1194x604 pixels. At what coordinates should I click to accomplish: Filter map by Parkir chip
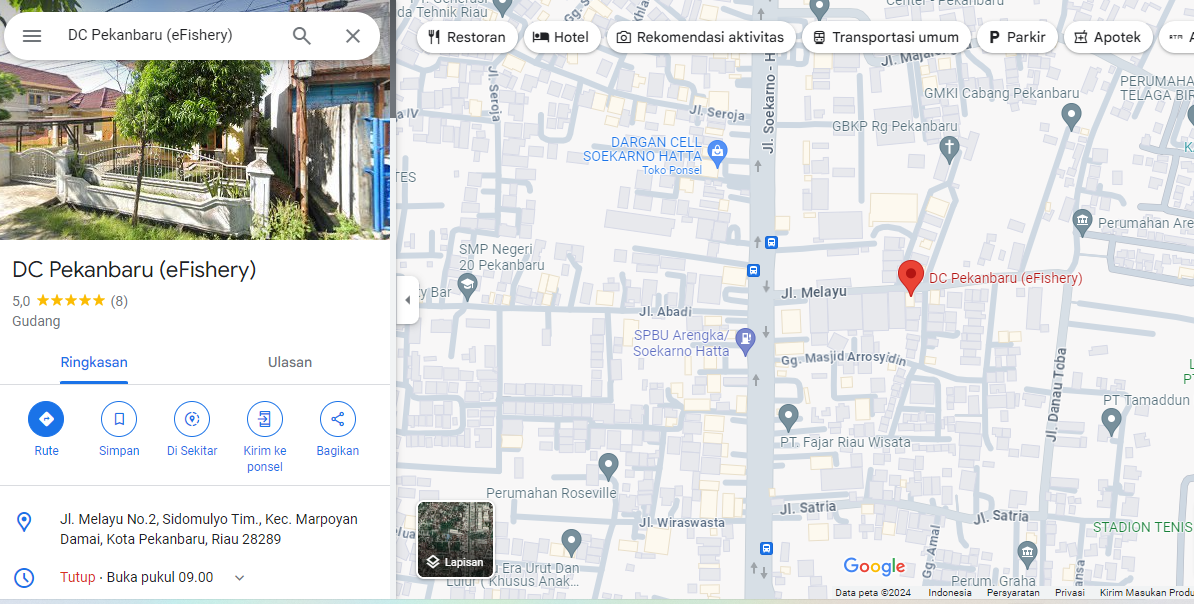[x=1017, y=37]
